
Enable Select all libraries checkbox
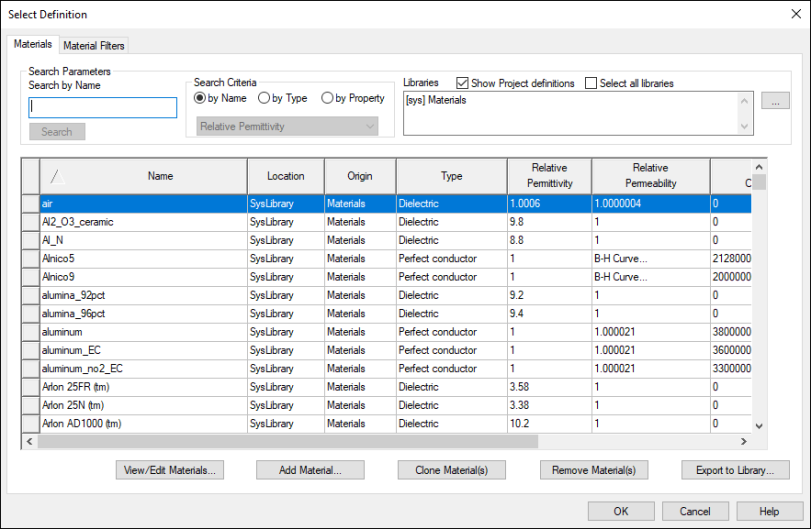(591, 83)
